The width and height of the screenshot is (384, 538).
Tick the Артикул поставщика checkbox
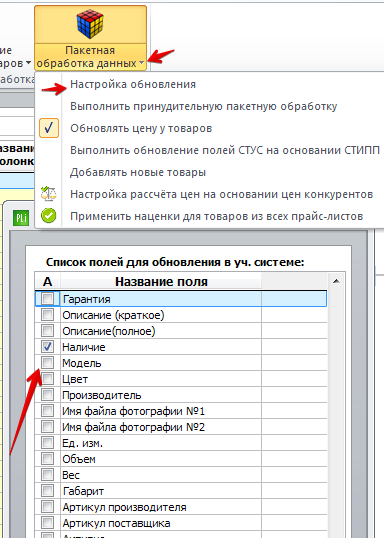tap(47, 523)
